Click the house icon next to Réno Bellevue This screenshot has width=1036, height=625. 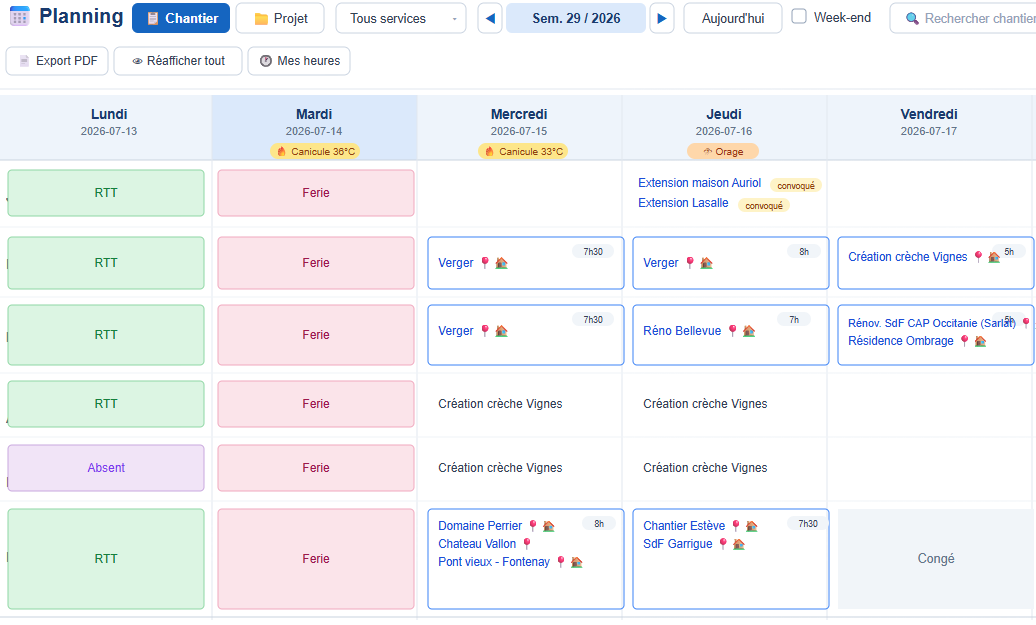pos(749,331)
